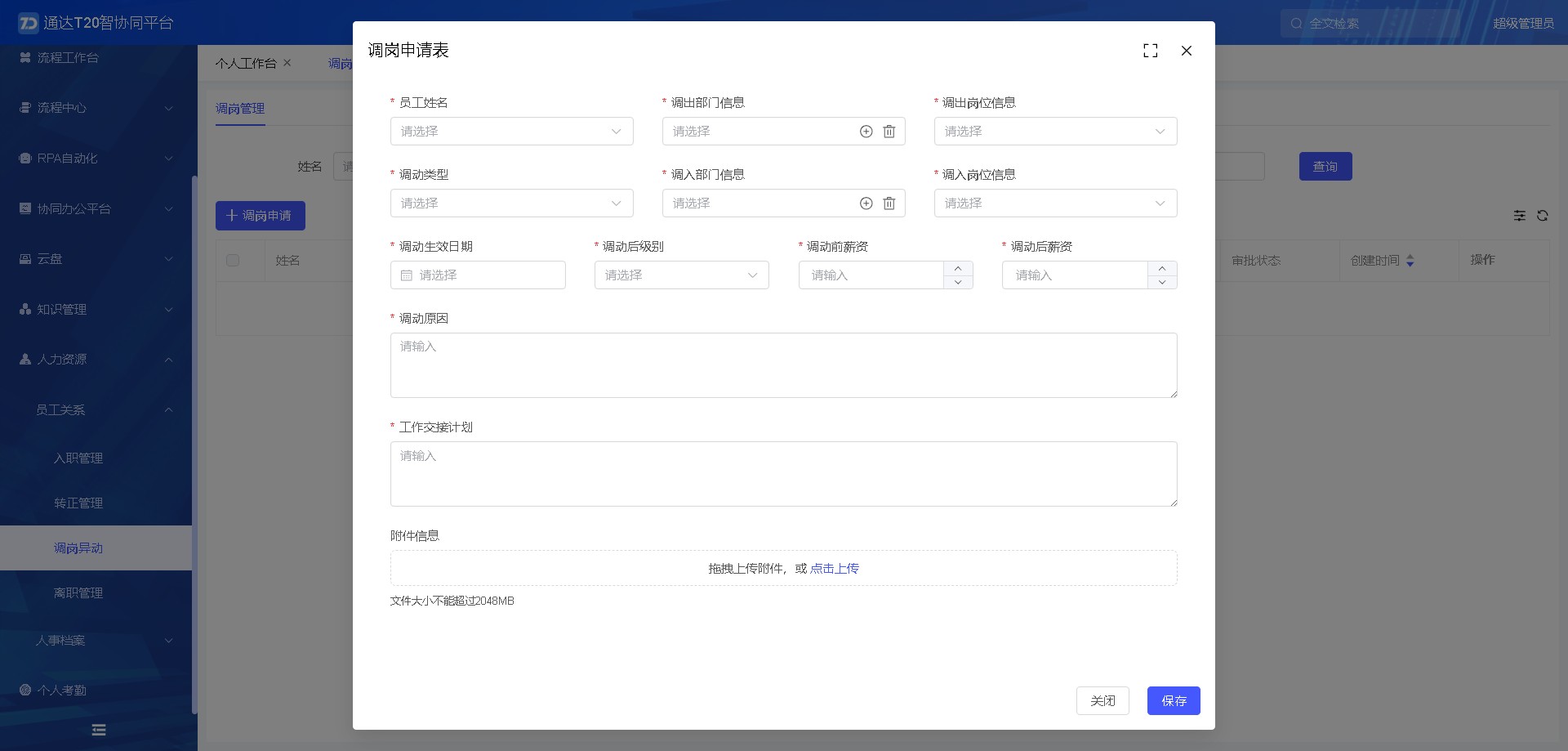Click the add icon in 调出部门信息 field
This screenshot has height=751, width=1568.
click(866, 132)
